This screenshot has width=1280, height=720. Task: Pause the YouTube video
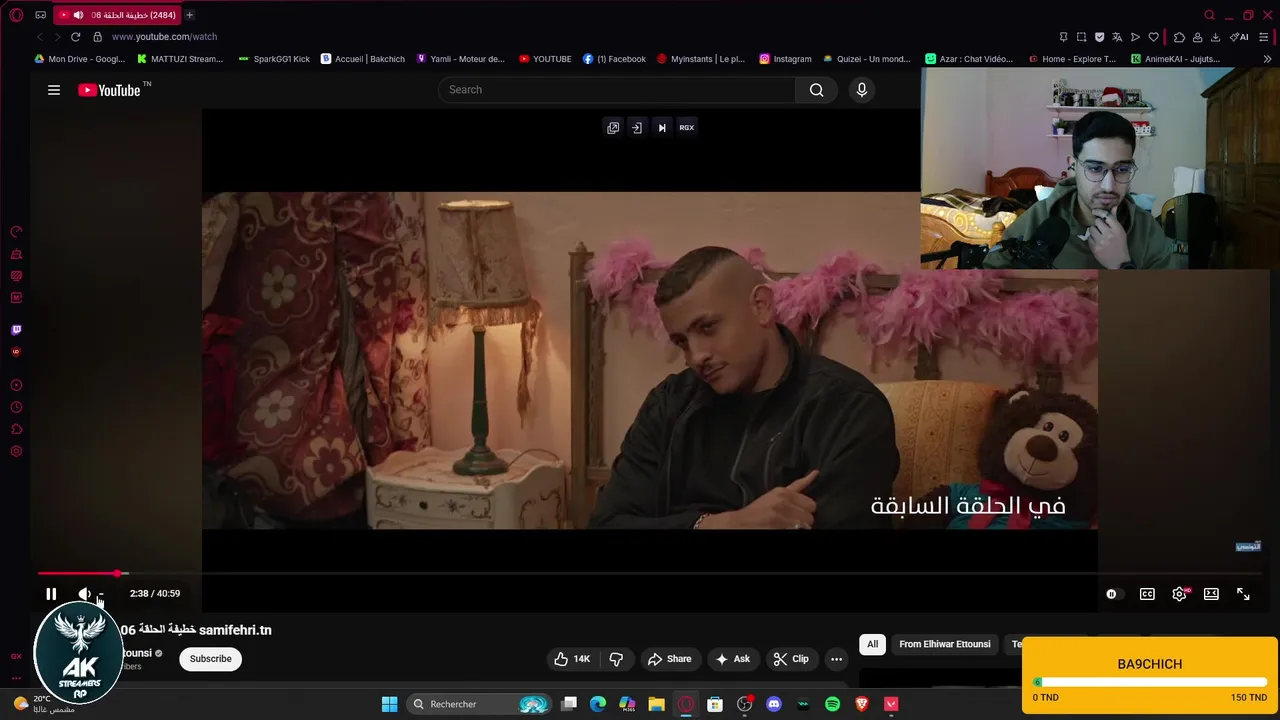(51, 594)
